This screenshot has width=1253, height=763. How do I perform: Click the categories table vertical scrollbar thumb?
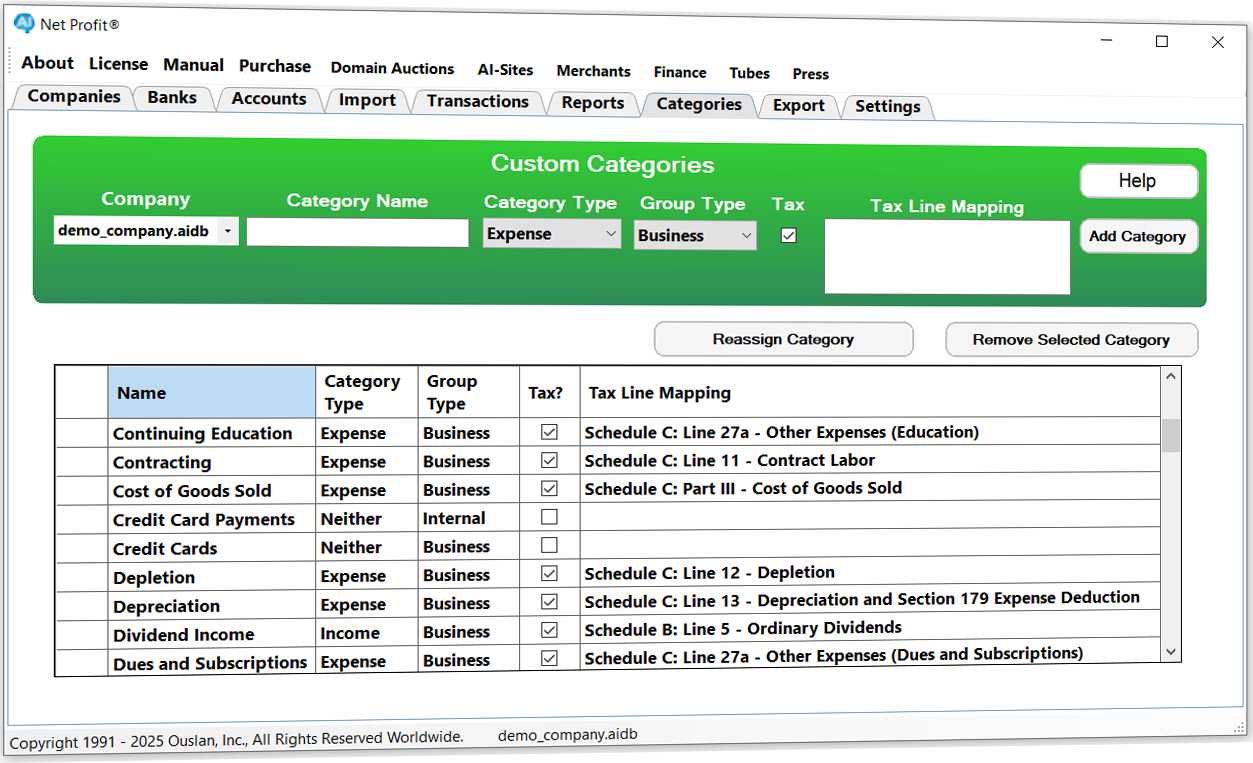tap(1171, 436)
